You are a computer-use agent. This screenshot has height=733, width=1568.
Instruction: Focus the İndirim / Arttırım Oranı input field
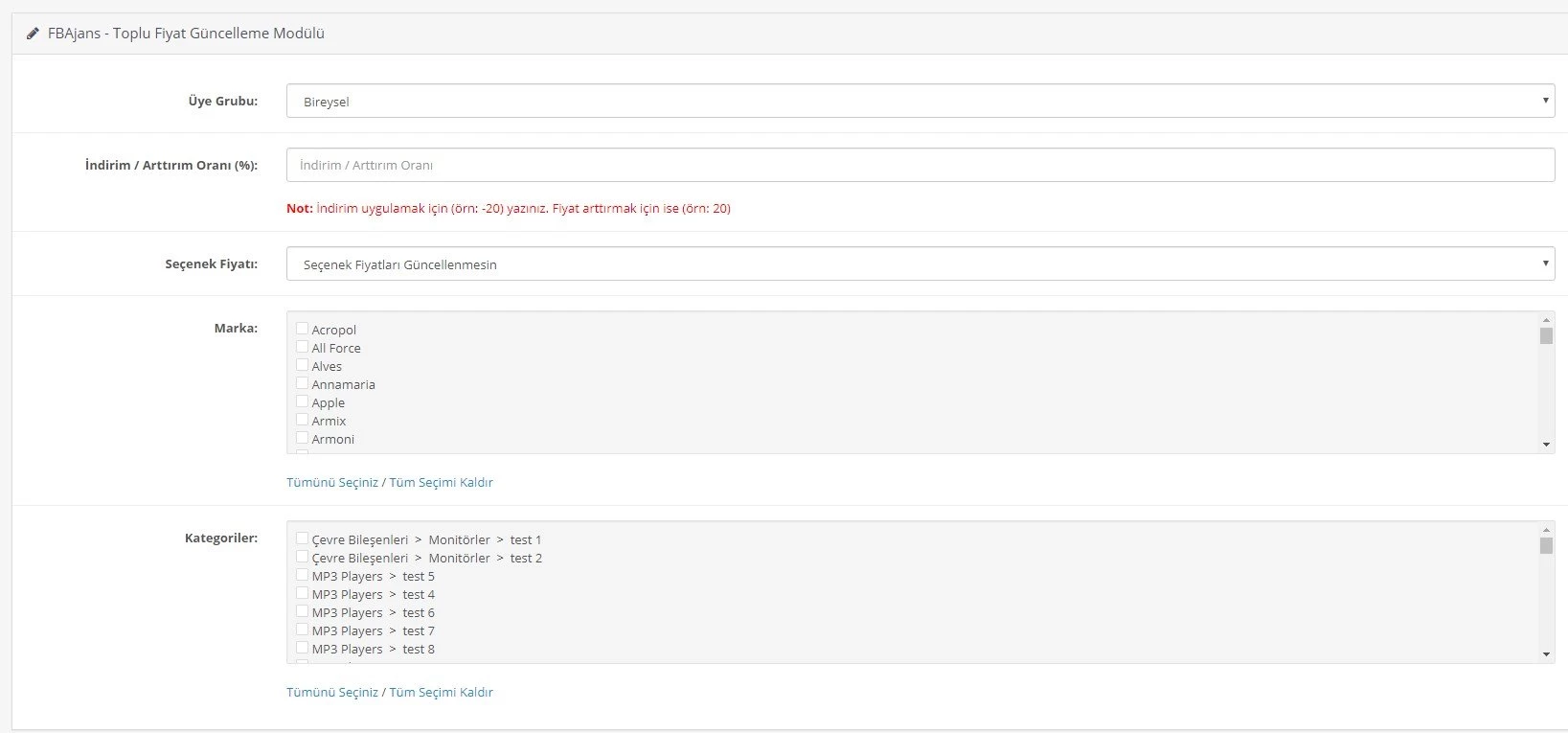pos(920,165)
